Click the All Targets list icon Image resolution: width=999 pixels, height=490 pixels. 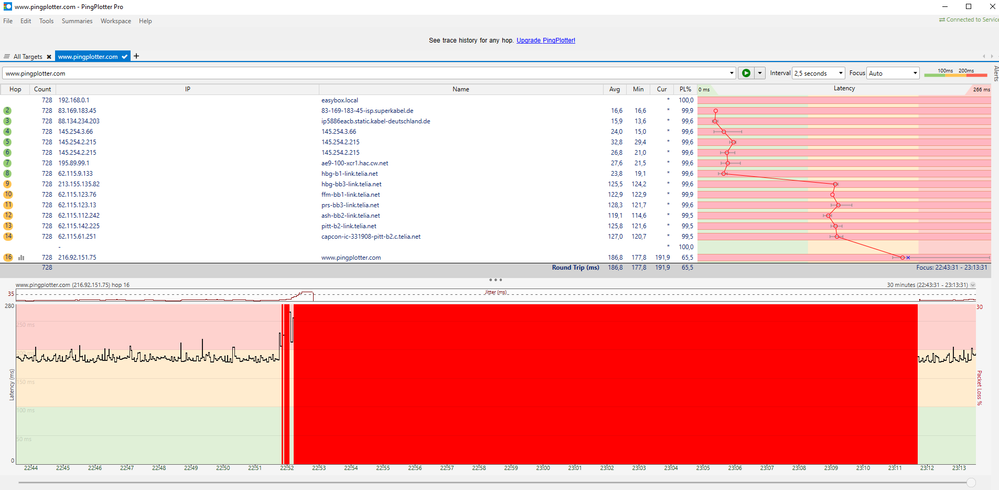[7, 57]
